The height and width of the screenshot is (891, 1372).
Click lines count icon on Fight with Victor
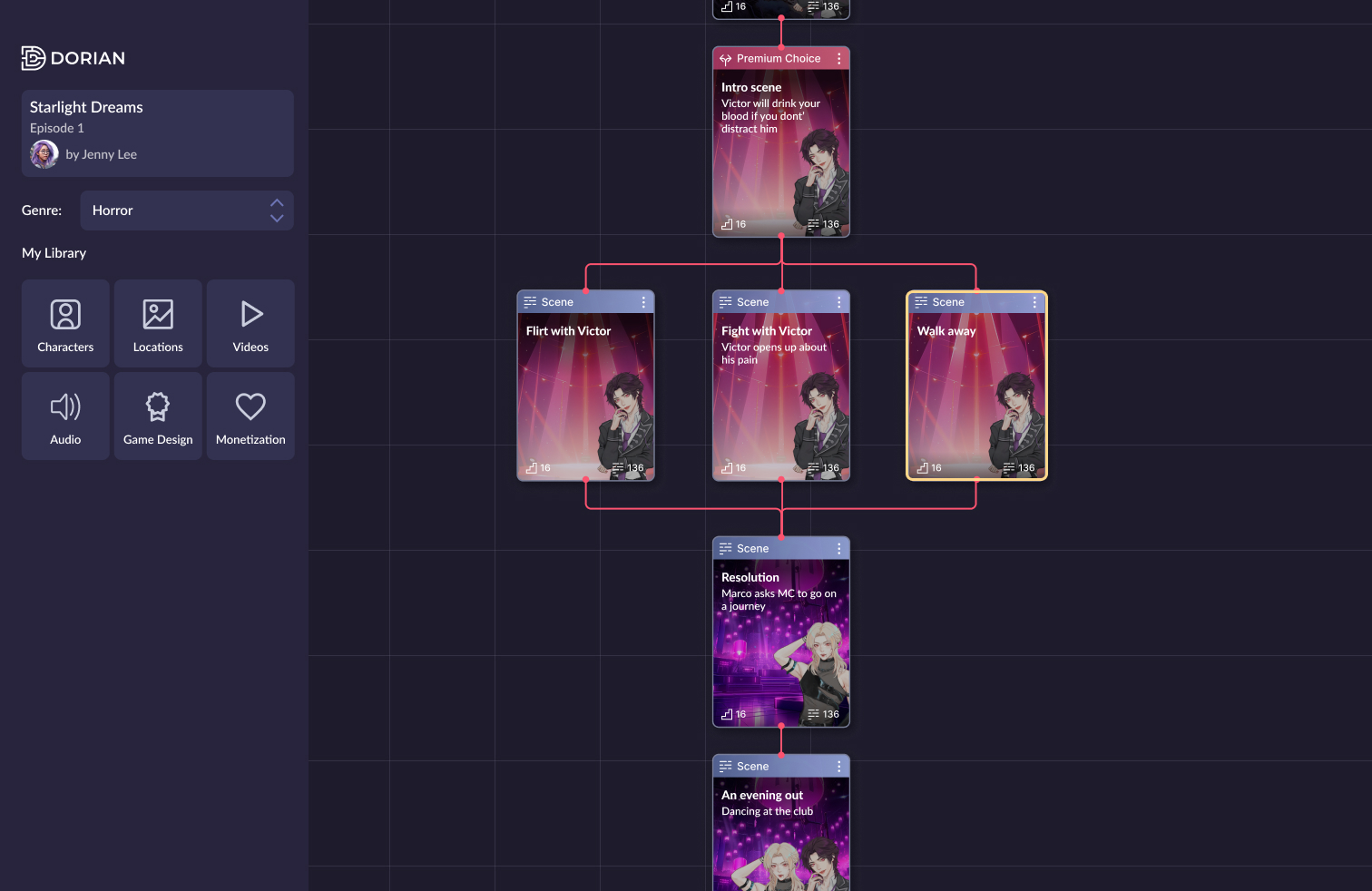tap(813, 468)
